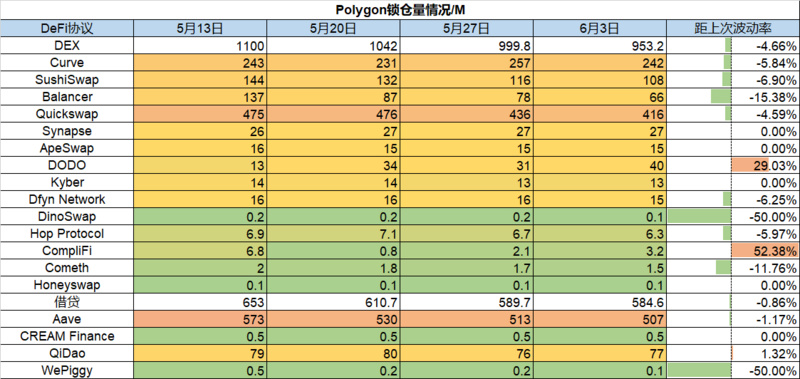Select the DinoSwap row label

tap(67, 217)
